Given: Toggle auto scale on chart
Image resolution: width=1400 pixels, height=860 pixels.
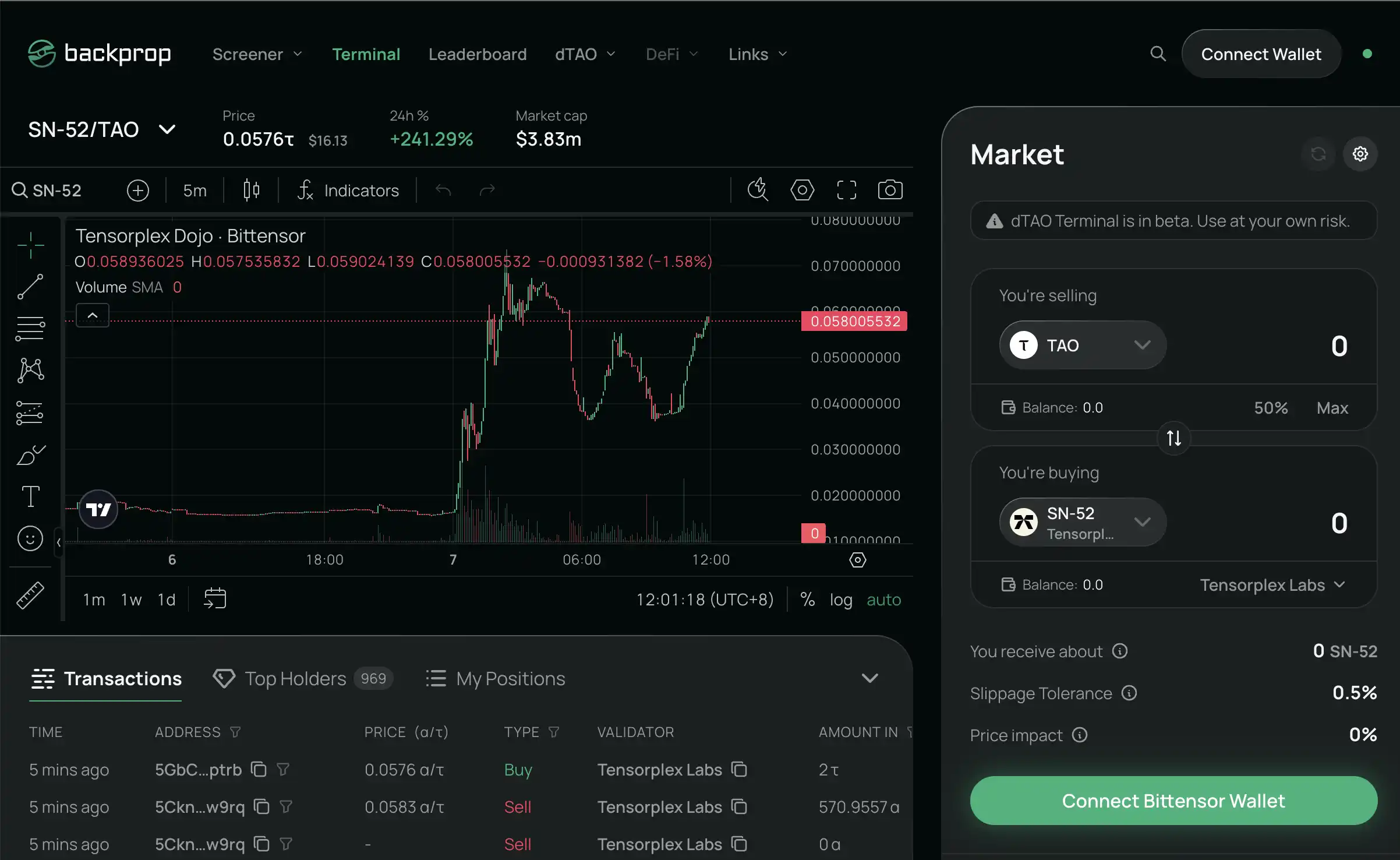Looking at the screenshot, I should coord(883,600).
